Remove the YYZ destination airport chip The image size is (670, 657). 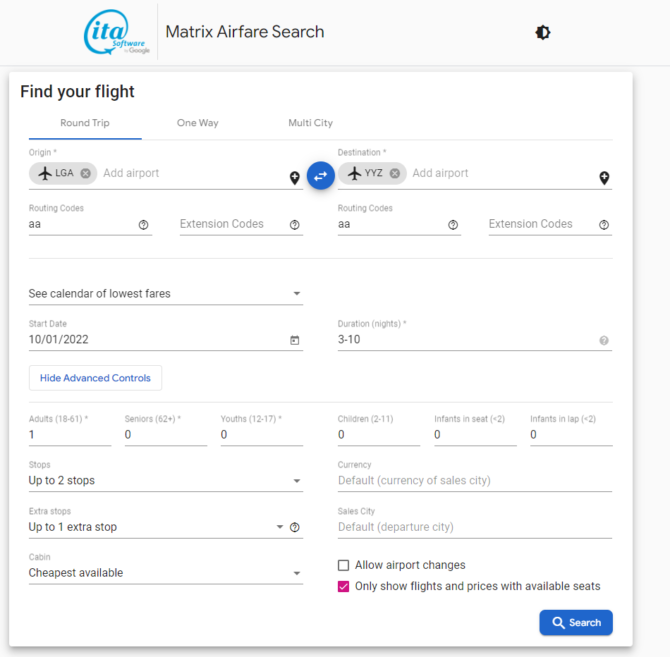pos(395,173)
